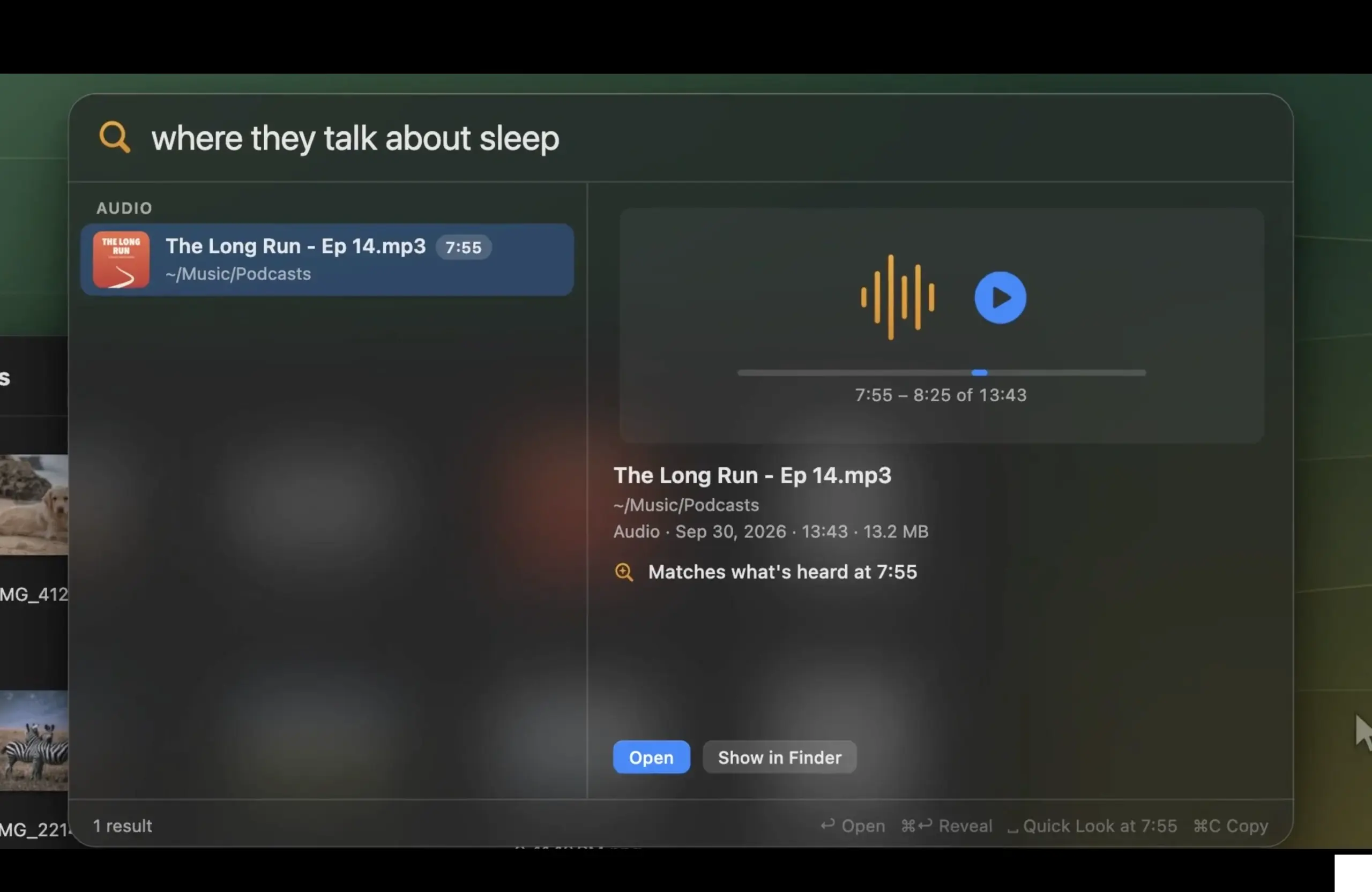This screenshot has height=892, width=1372.
Task: Click 'Matches what's heard at 7:55' text
Action: coord(782,572)
